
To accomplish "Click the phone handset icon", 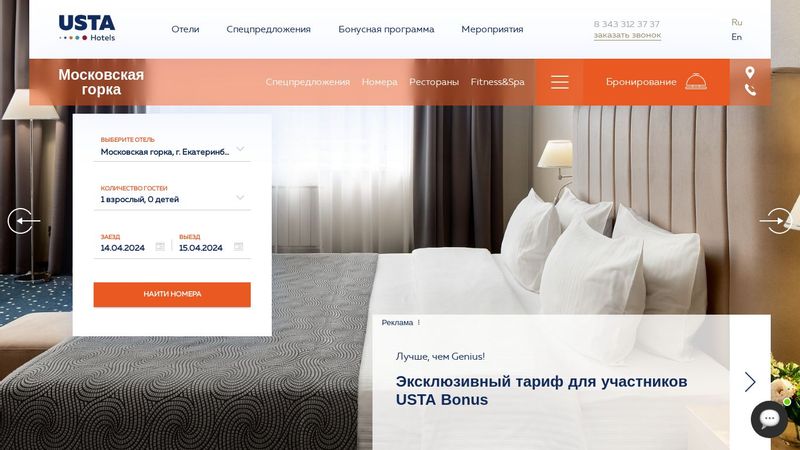I will [x=749, y=90].
